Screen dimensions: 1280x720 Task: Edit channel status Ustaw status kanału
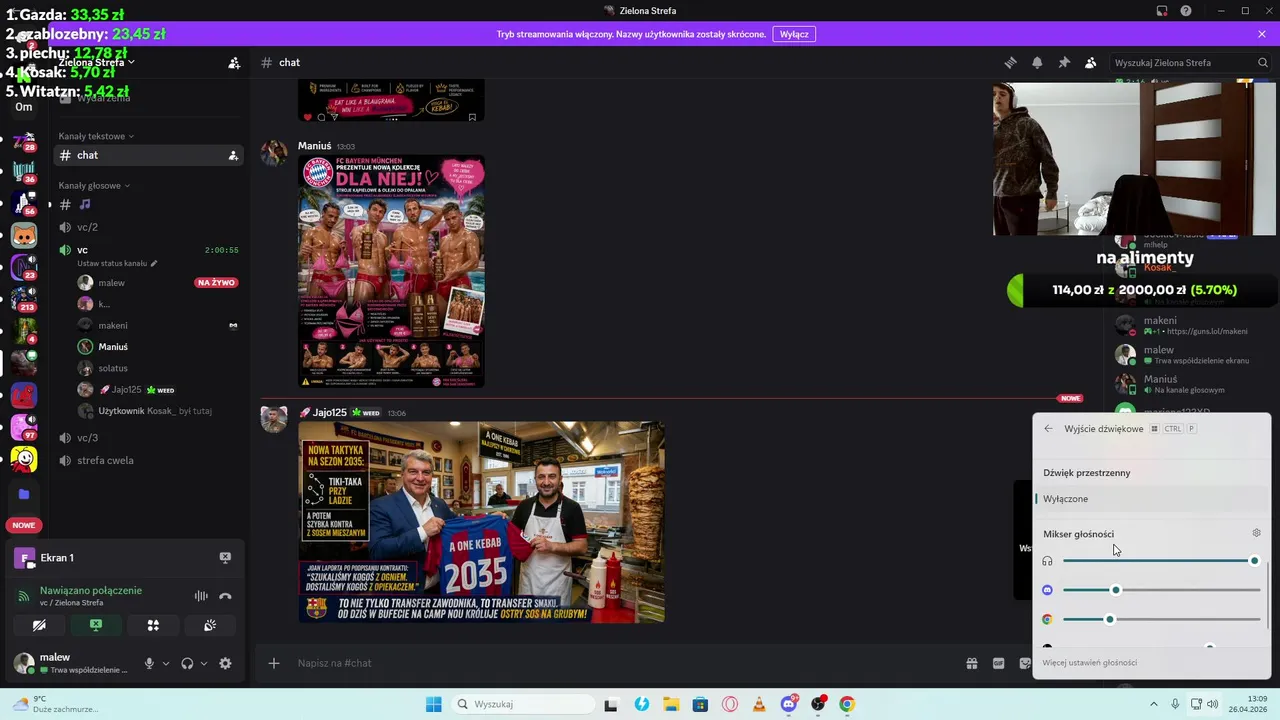click(117, 263)
